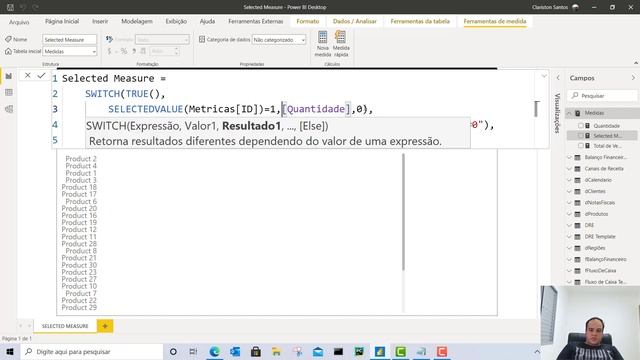
Task: Click the currency format dollar icon
Action: coord(109,51)
